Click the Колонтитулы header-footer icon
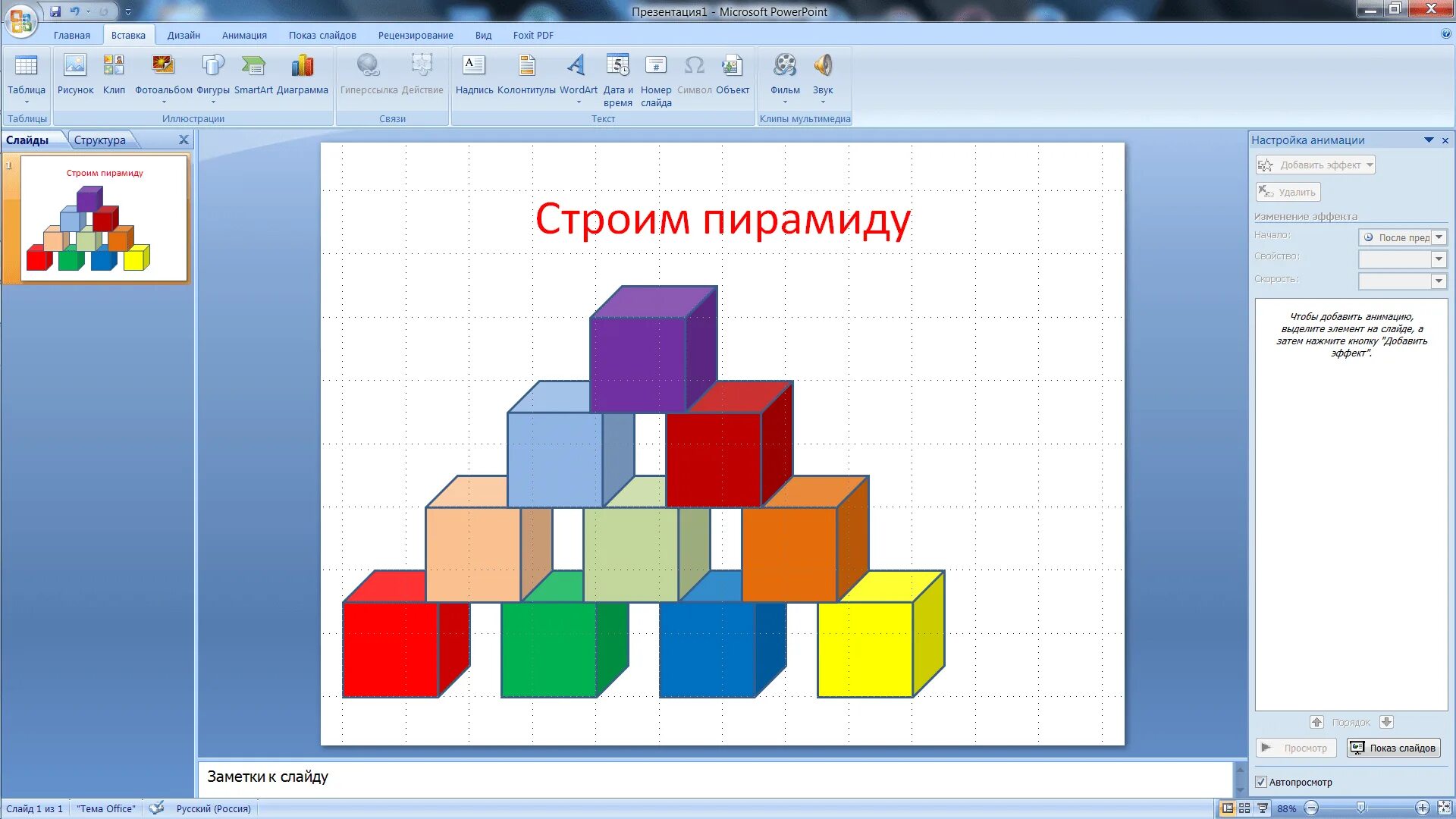Viewport: 1456px width, 819px height. pyautogui.click(x=526, y=67)
